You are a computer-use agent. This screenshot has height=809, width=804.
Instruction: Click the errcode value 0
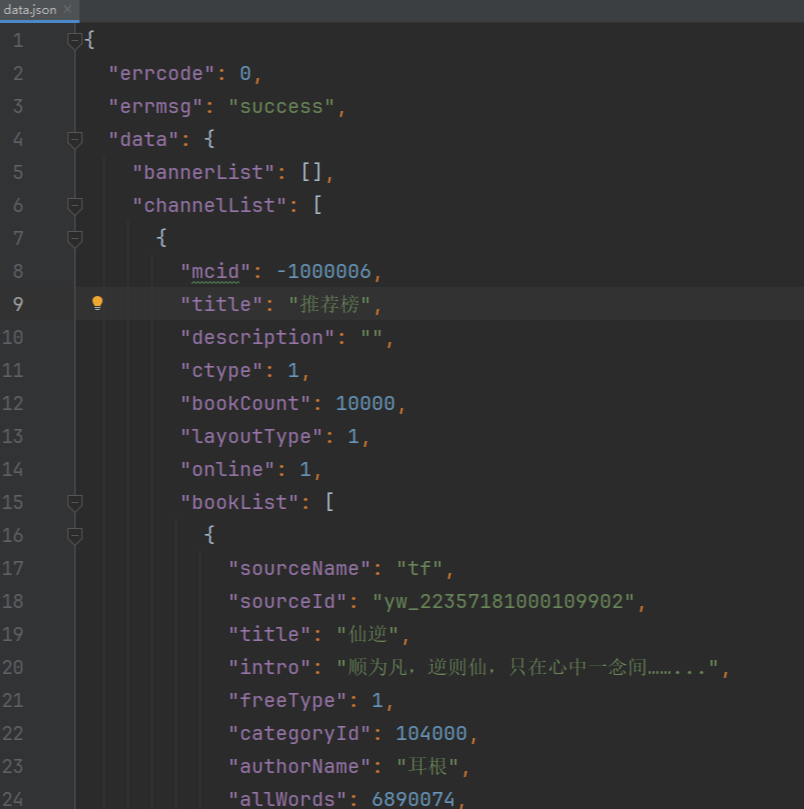point(245,74)
